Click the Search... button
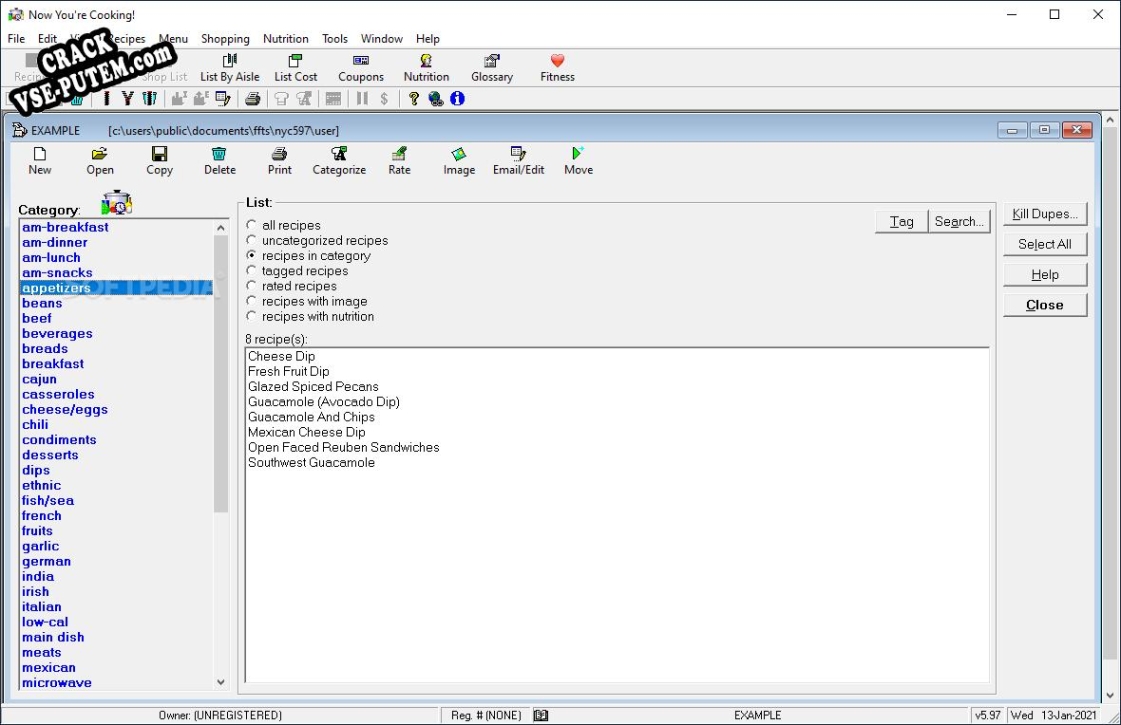 [959, 222]
